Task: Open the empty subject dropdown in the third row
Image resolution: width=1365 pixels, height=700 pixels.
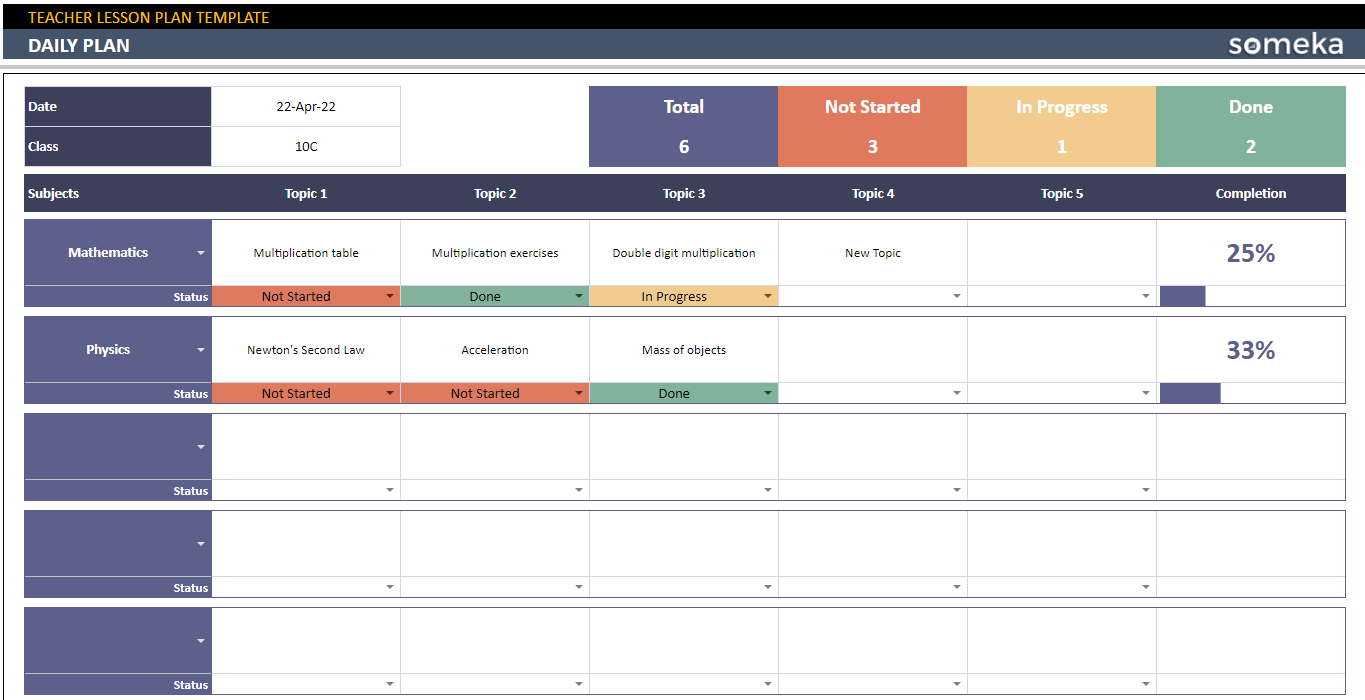Action: [200, 447]
